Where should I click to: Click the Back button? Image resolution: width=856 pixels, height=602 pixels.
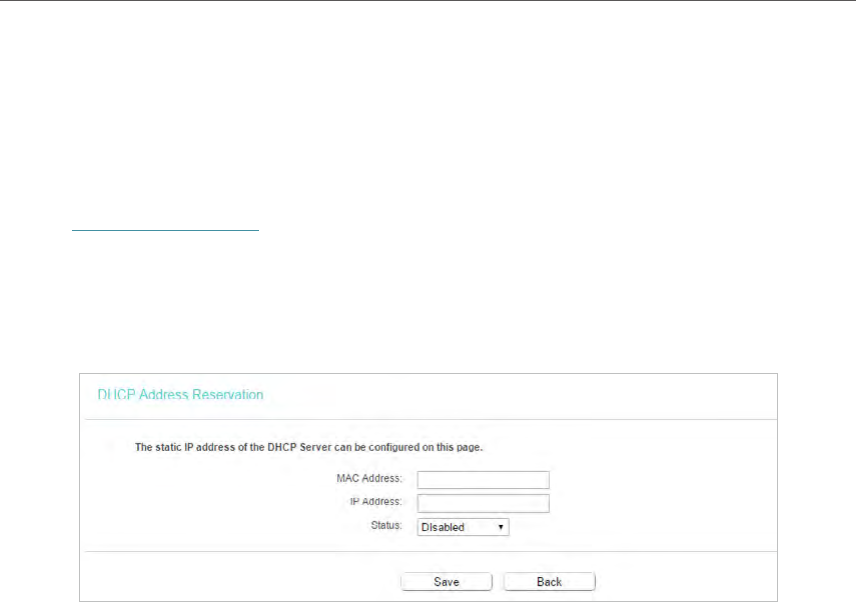pos(549,582)
